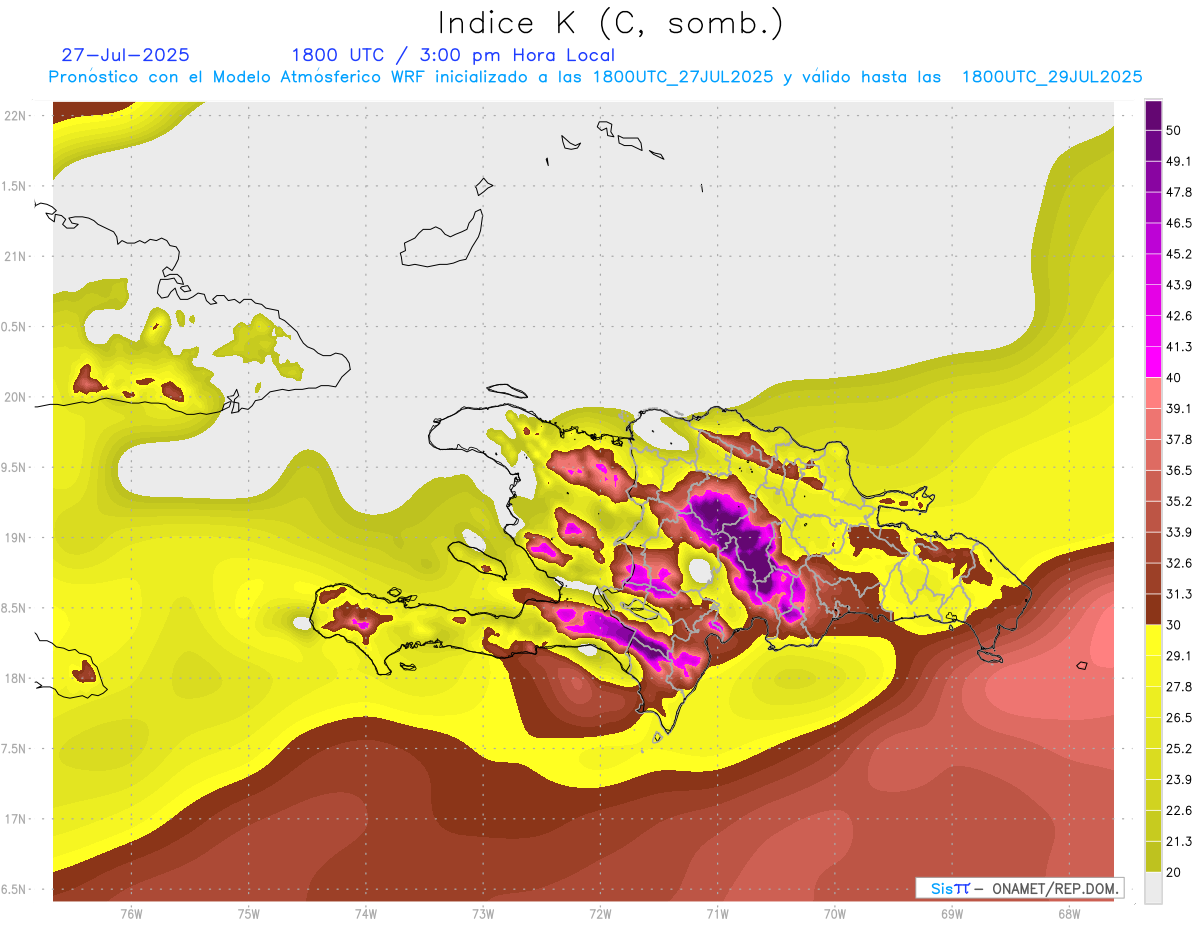1200x927 pixels.
Task: Click the 0.5N latitude axis label
Action: tap(14, 326)
